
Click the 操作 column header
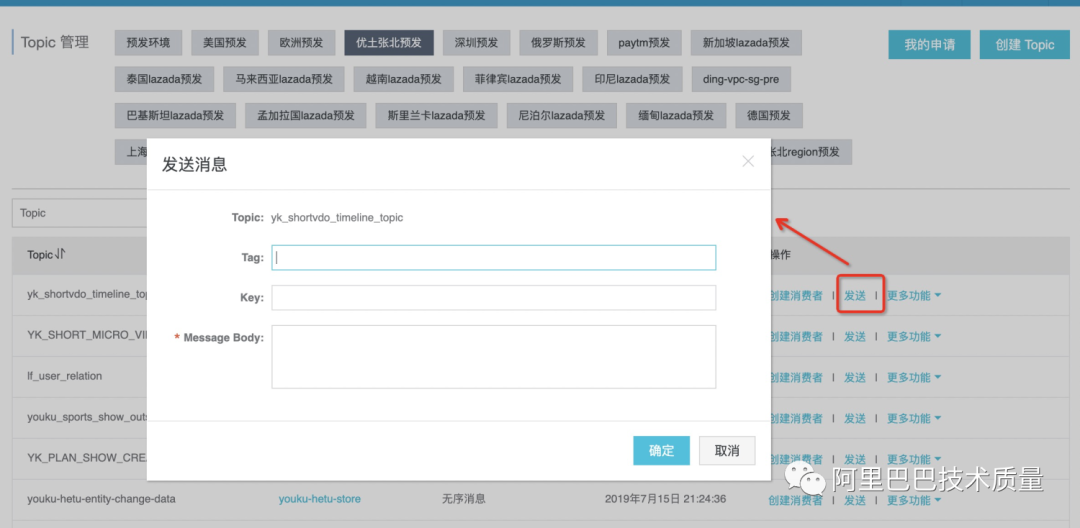coord(780,255)
